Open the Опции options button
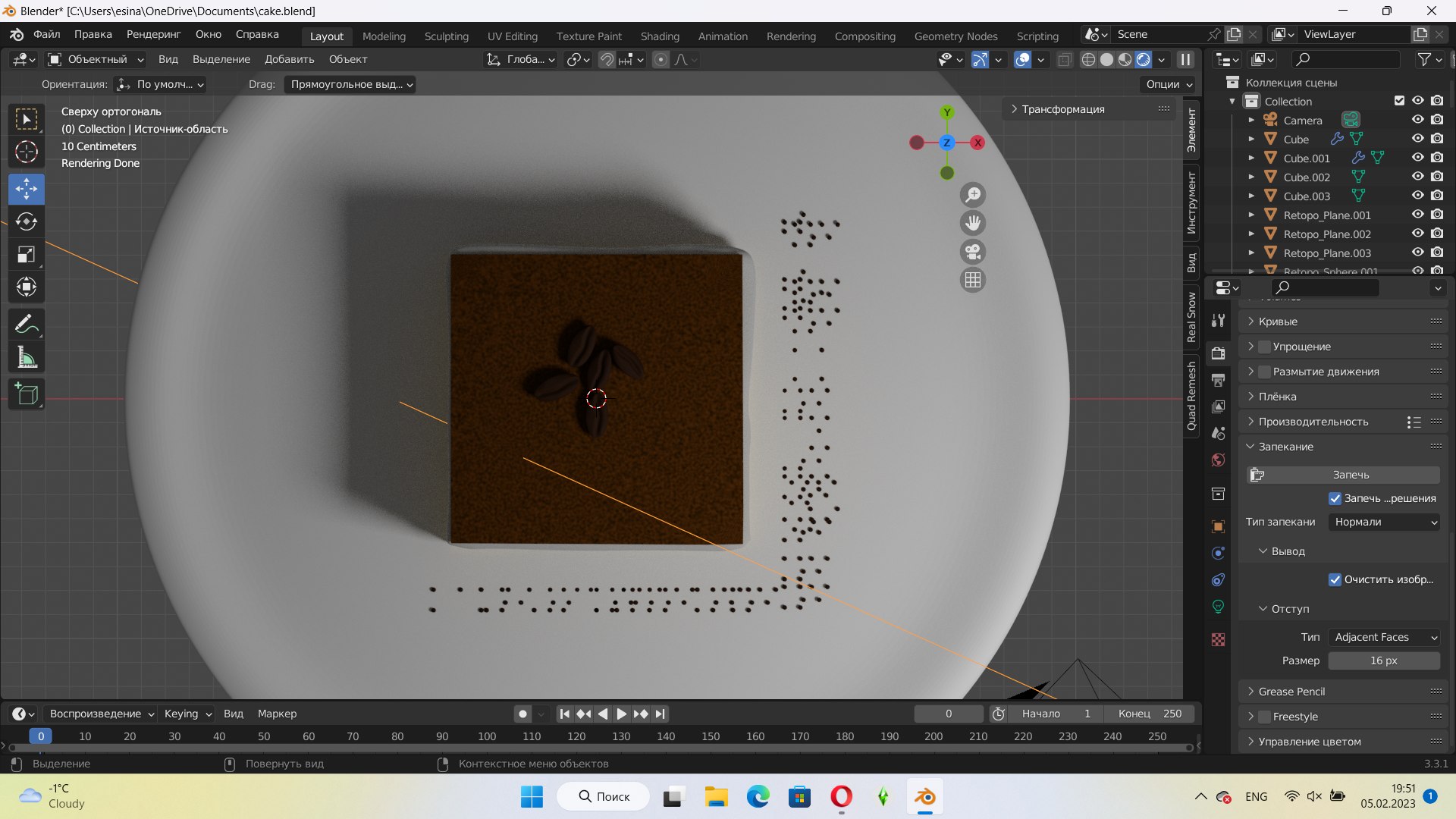1456x819 pixels. 1168,84
